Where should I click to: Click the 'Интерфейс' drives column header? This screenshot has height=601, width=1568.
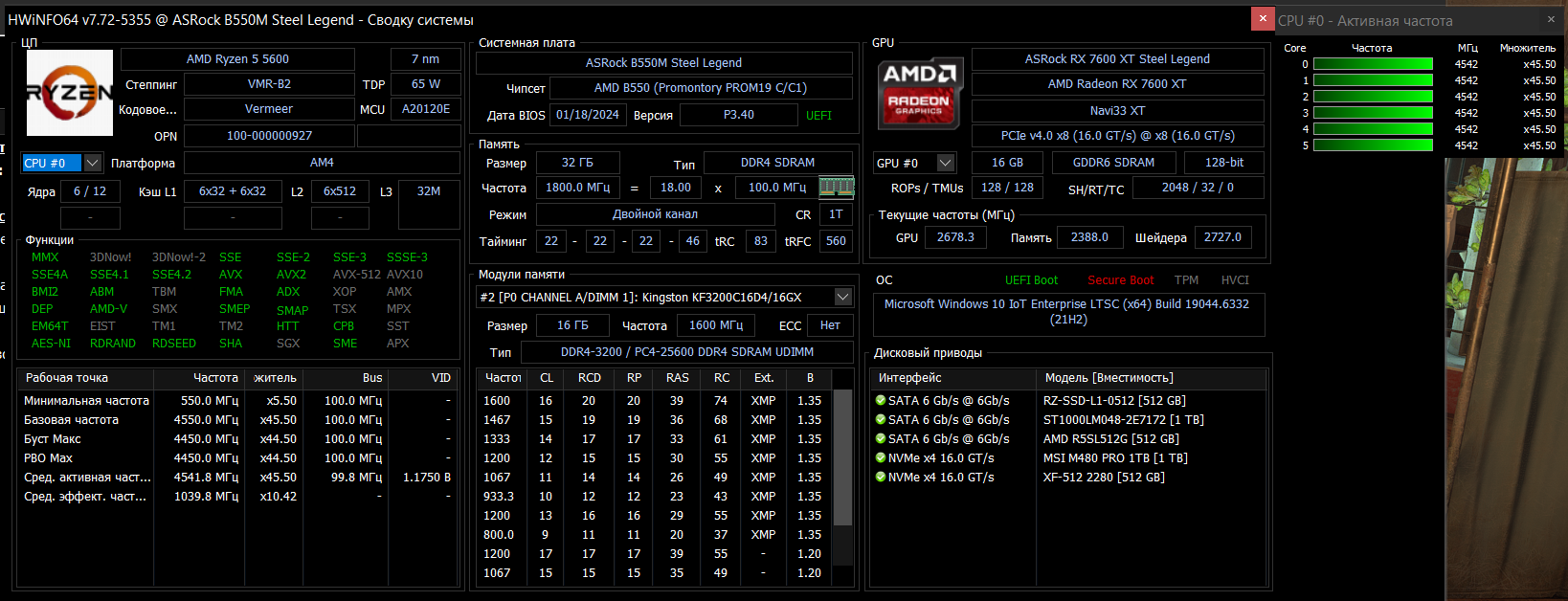point(953,378)
